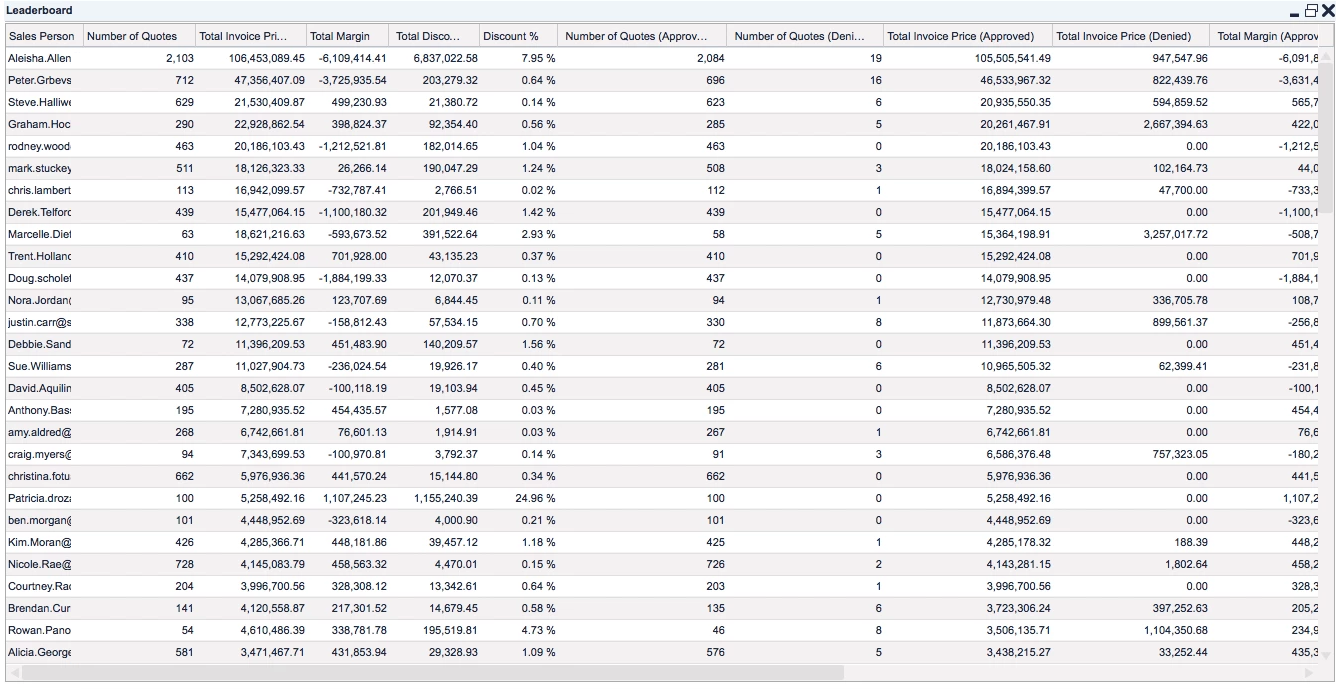Restore the Leaderboard panel window size
Image resolution: width=1341 pixels, height=689 pixels.
1310,11
